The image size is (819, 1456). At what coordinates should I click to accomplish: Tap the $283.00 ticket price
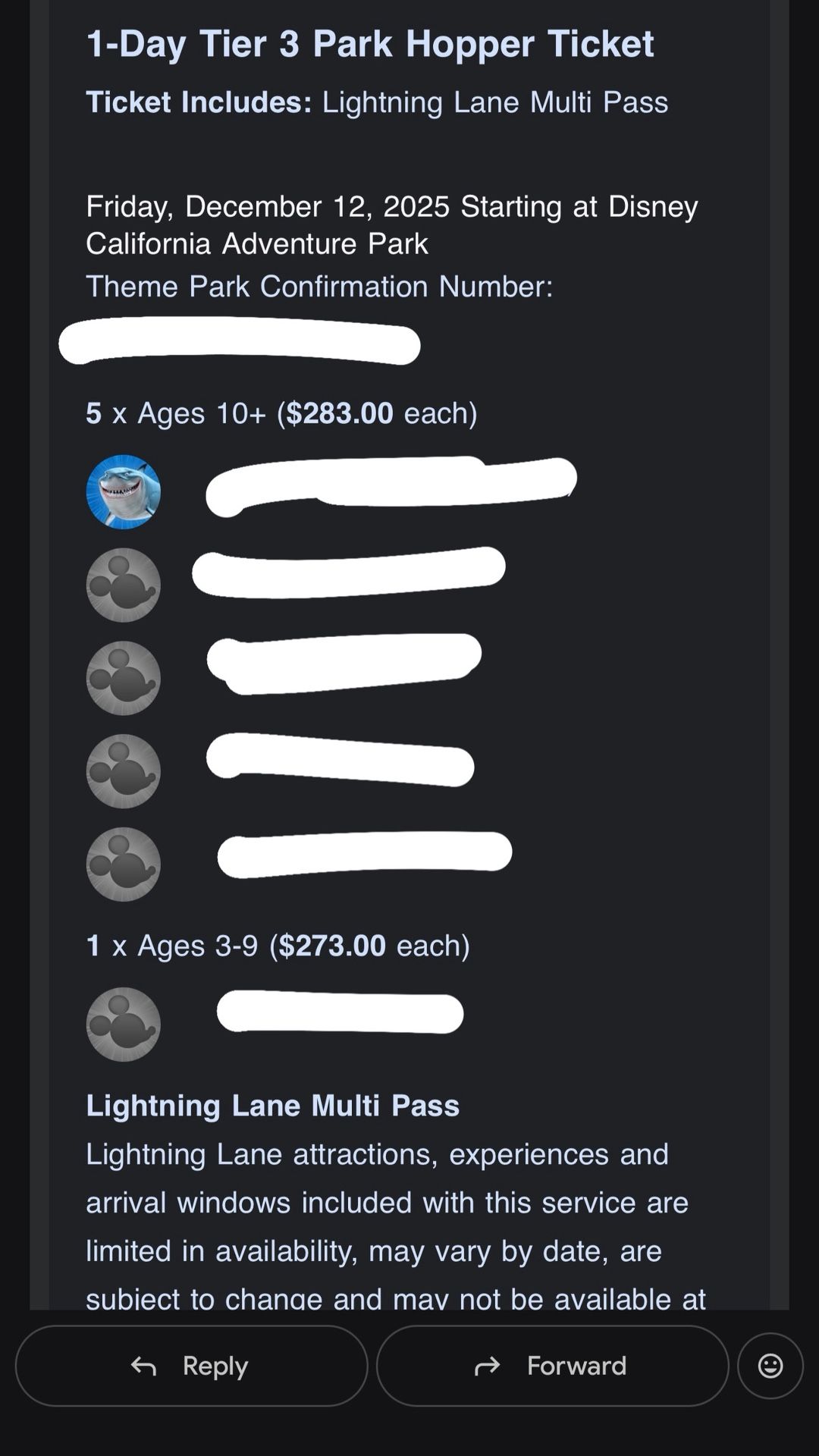[339, 413]
